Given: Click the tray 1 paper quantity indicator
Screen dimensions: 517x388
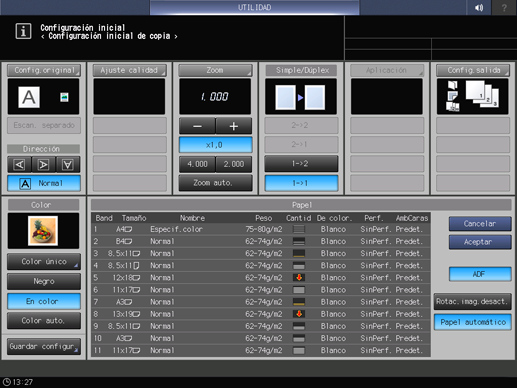Looking at the screenshot, I should 299,229.
